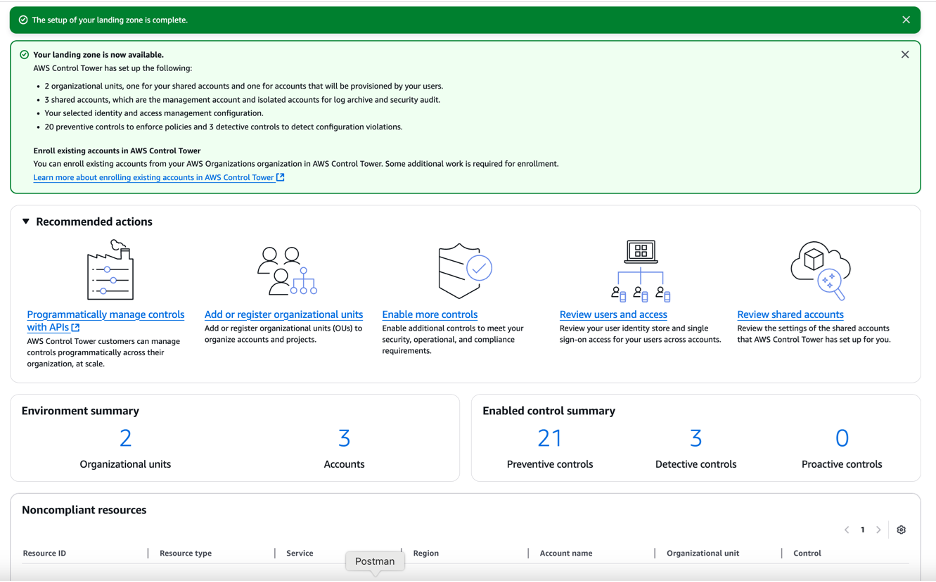Click external link icon next to 'with APIs'
936x582 pixels.
click(75, 327)
